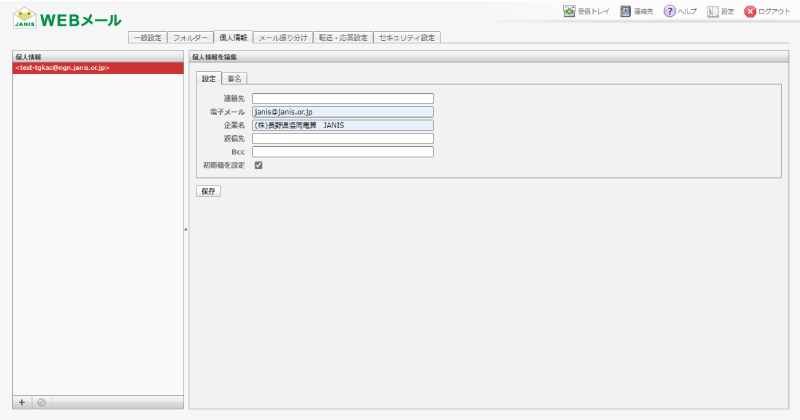The width and height of the screenshot is (800, 420).
Task: Click the 電子メール input field
Action: [343, 112]
